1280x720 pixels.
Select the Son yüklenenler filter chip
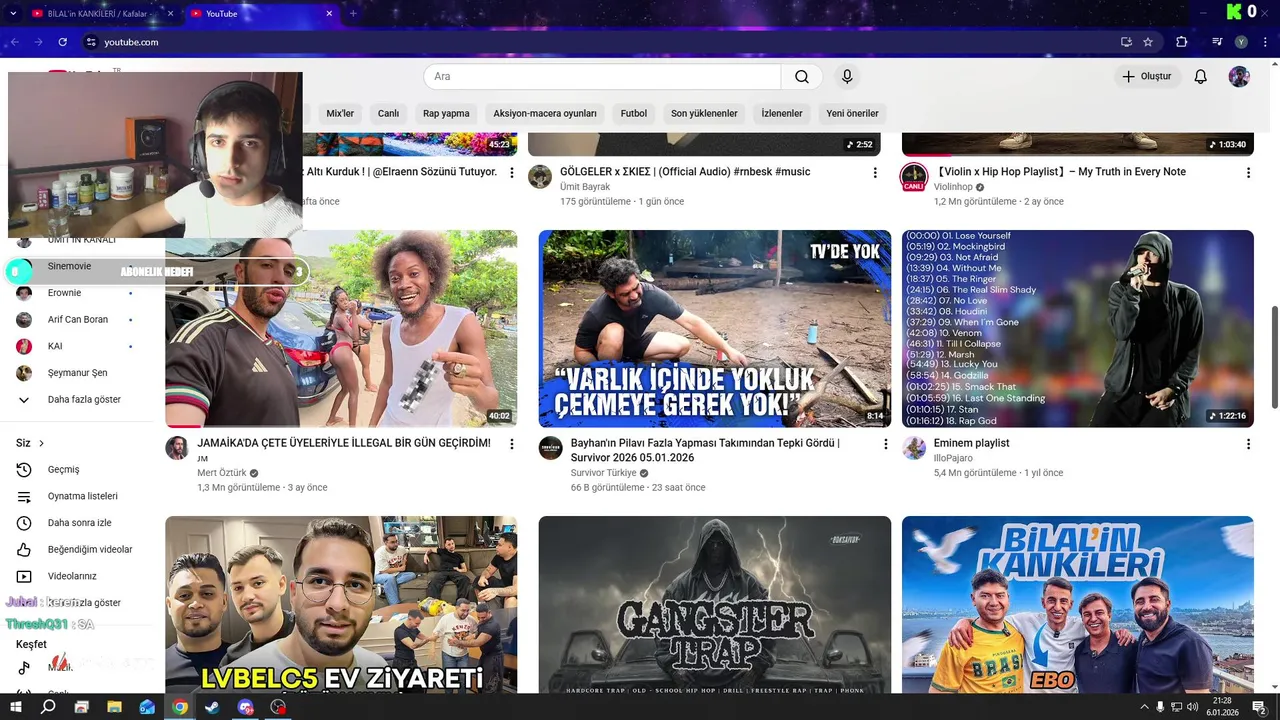[704, 114]
